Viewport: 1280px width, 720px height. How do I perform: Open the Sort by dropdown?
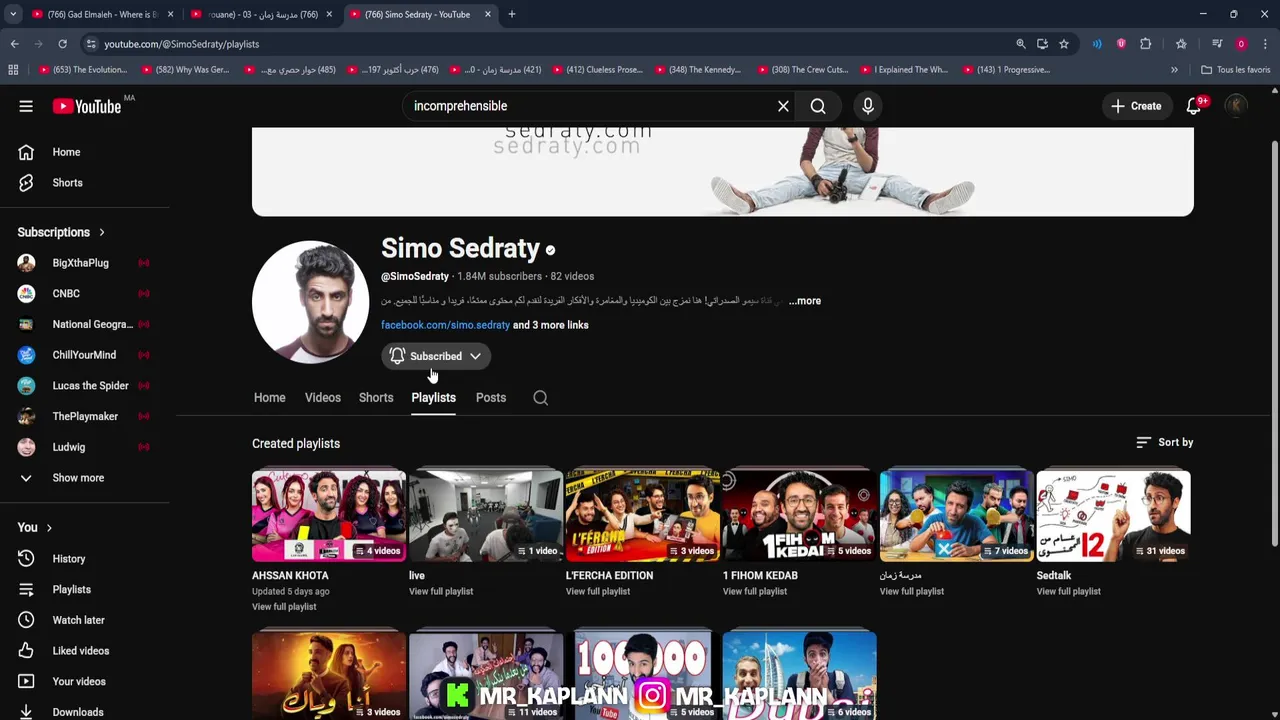(1165, 442)
